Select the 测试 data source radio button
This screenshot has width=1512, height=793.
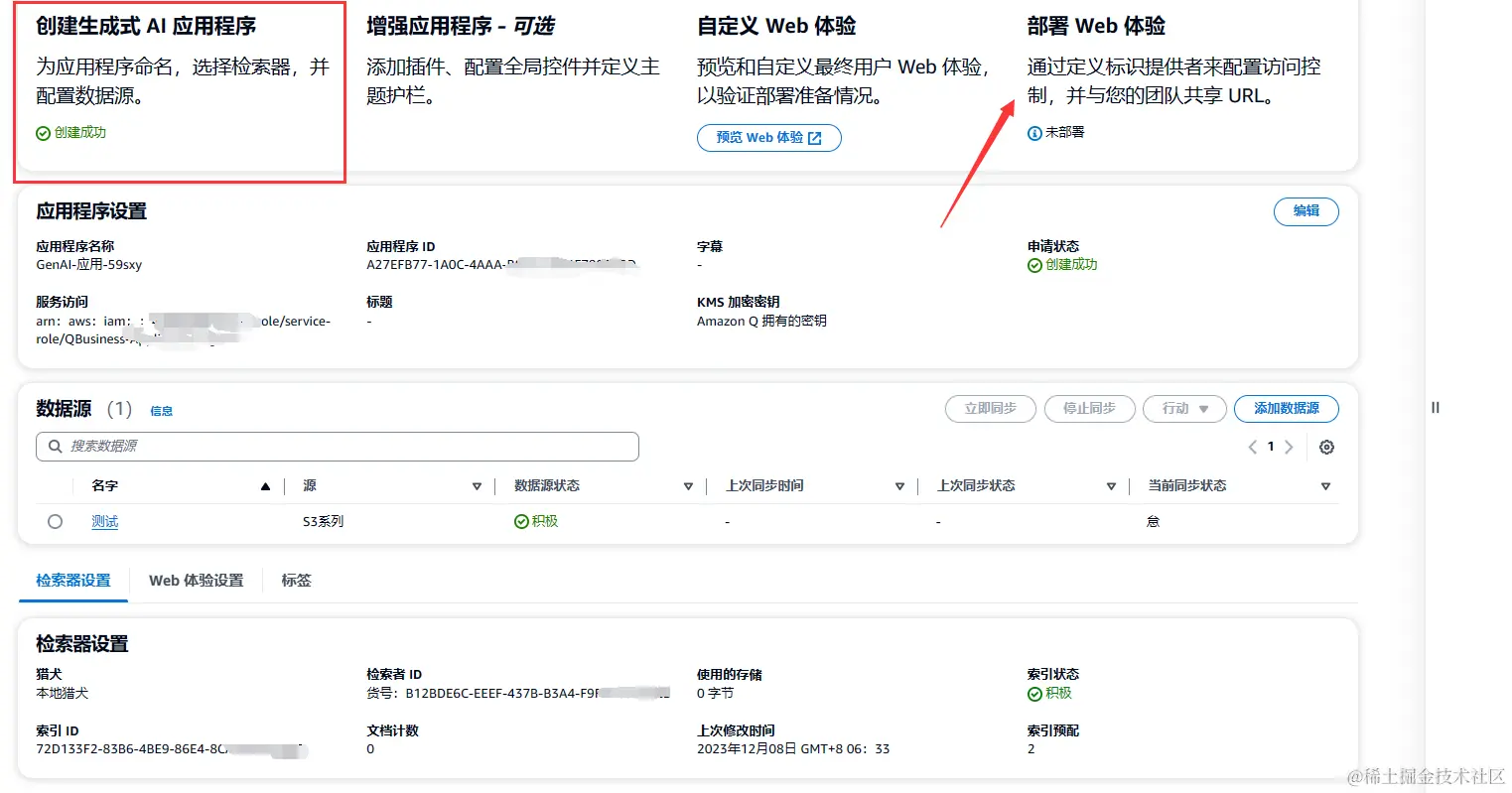55,521
